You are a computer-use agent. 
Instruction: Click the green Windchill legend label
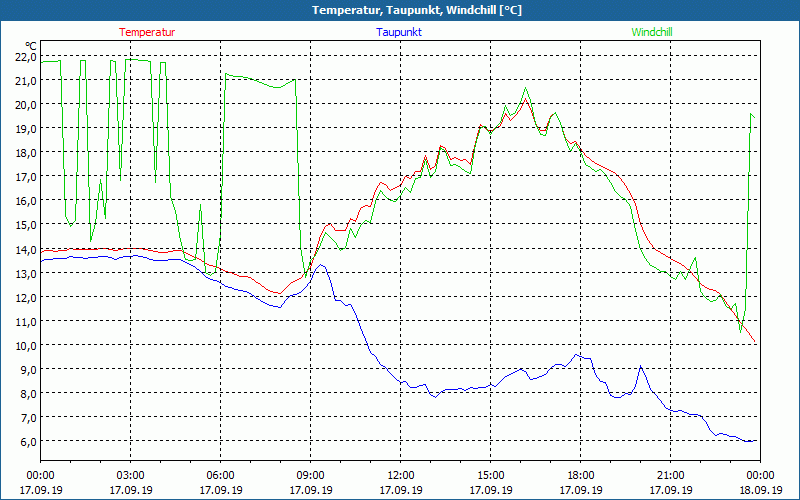click(x=652, y=32)
